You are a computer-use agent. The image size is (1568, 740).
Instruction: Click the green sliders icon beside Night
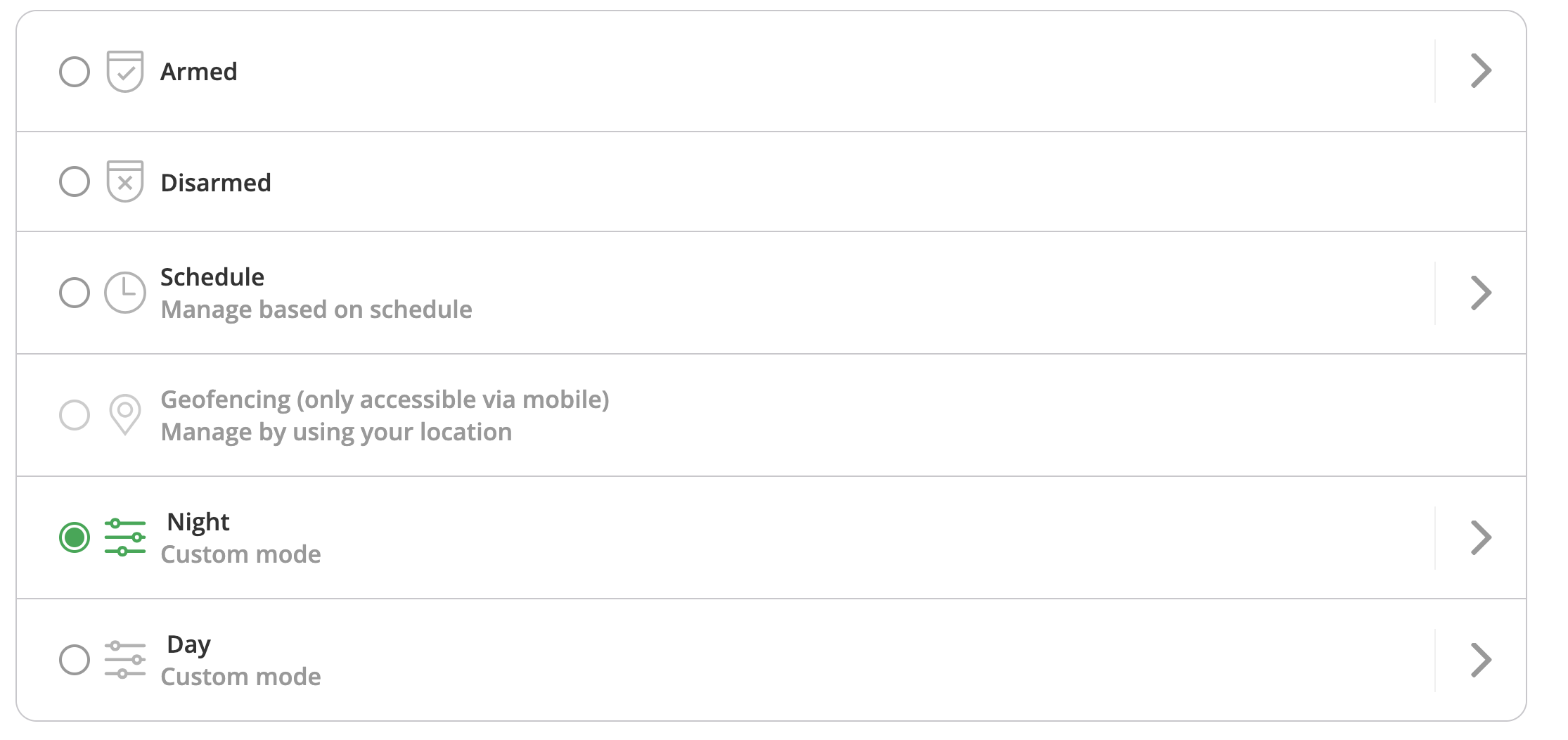[124, 537]
